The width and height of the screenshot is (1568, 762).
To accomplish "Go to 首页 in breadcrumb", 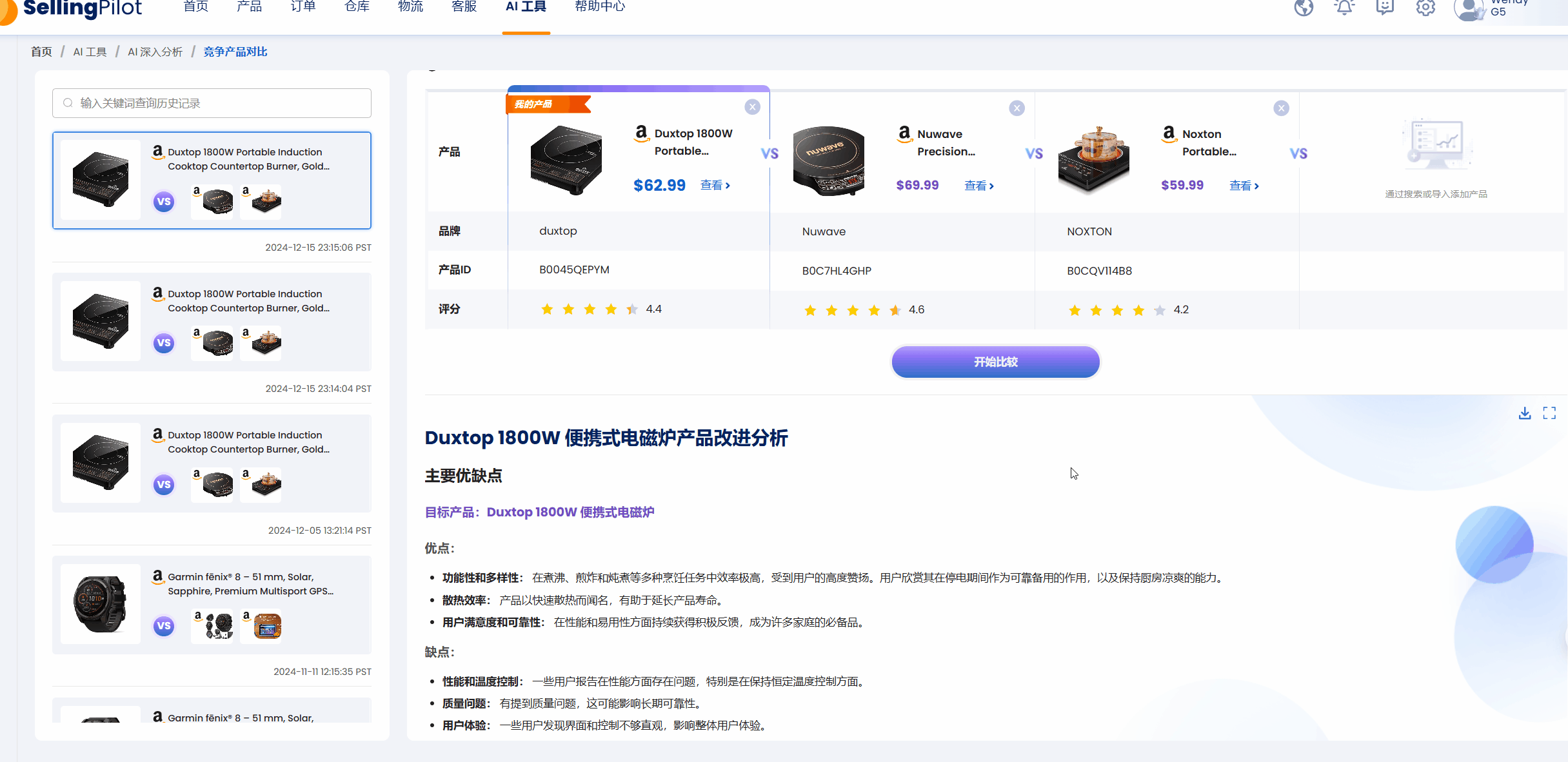I will click(x=41, y=52).
